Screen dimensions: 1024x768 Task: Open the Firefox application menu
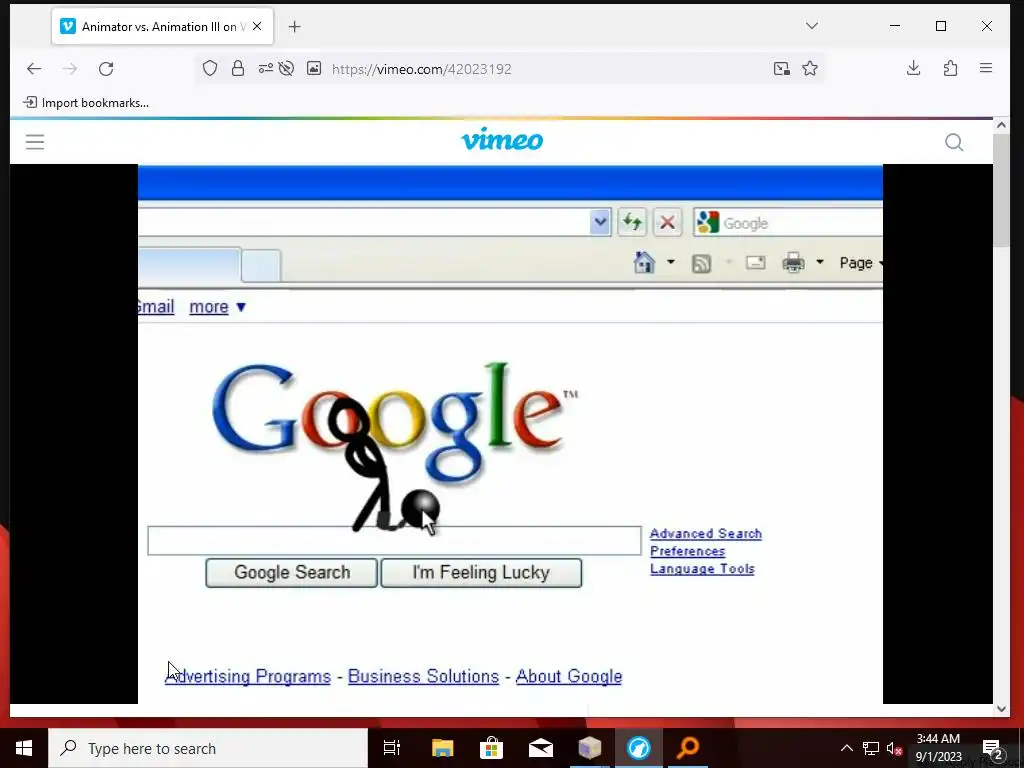pos(986,68)
